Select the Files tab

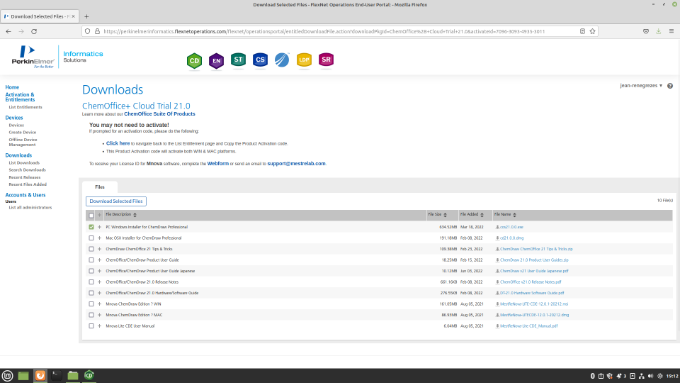100,187
